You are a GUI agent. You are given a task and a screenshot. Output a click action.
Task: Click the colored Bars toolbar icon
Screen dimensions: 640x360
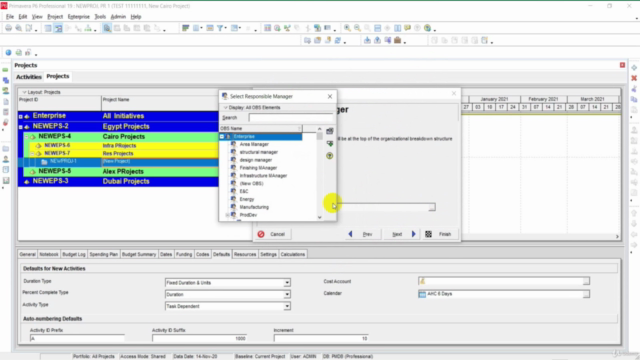tap(185, 28)
